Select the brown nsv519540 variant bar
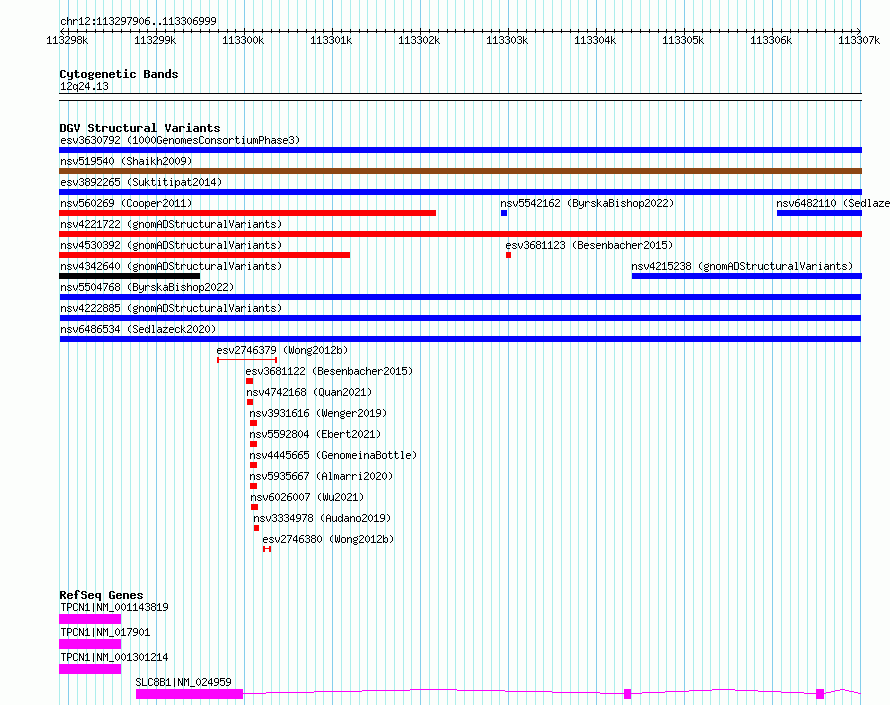The height and width of the screenshot is (705, 890). click(x=460, y=171)
